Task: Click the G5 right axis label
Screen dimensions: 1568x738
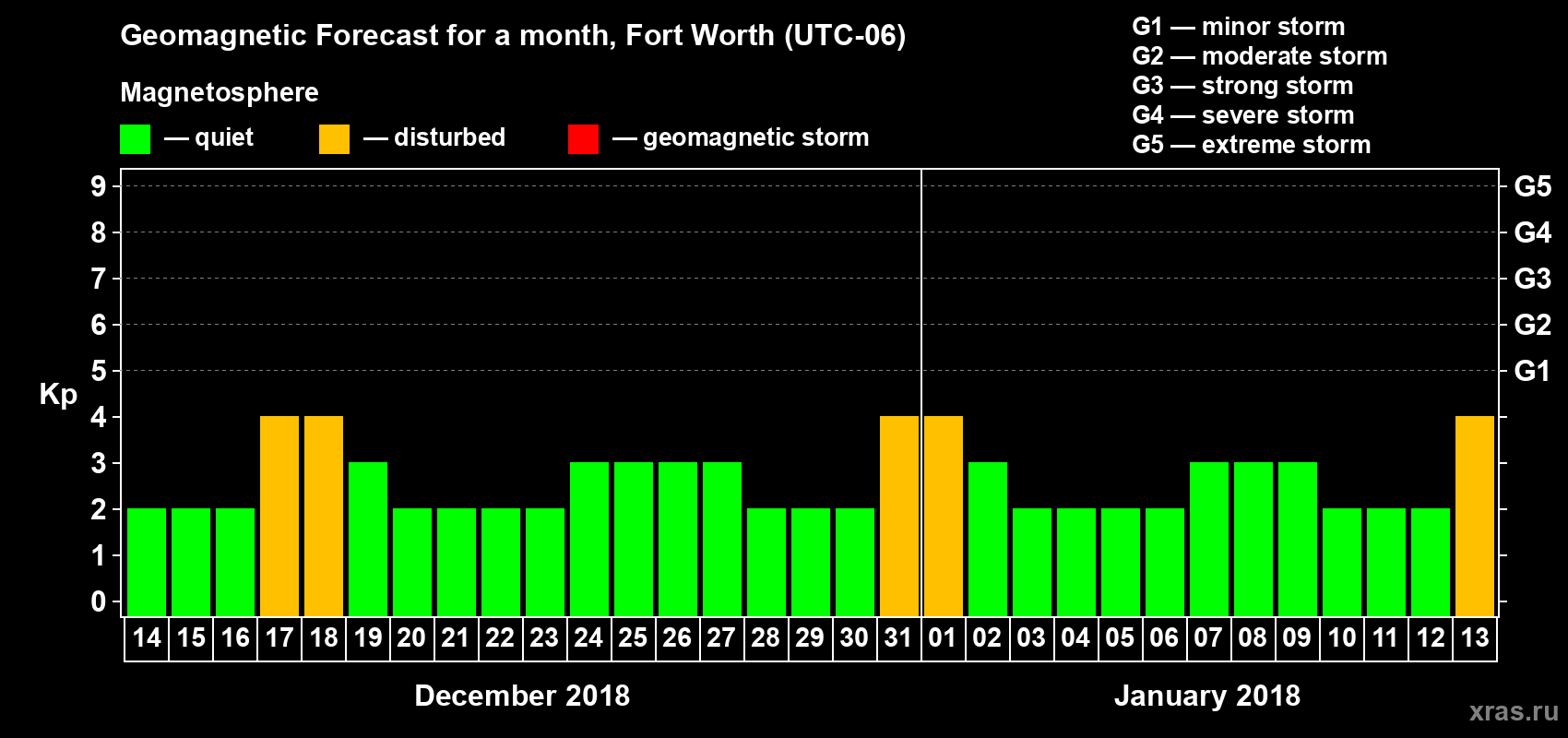Action: tap(1533, 186)
